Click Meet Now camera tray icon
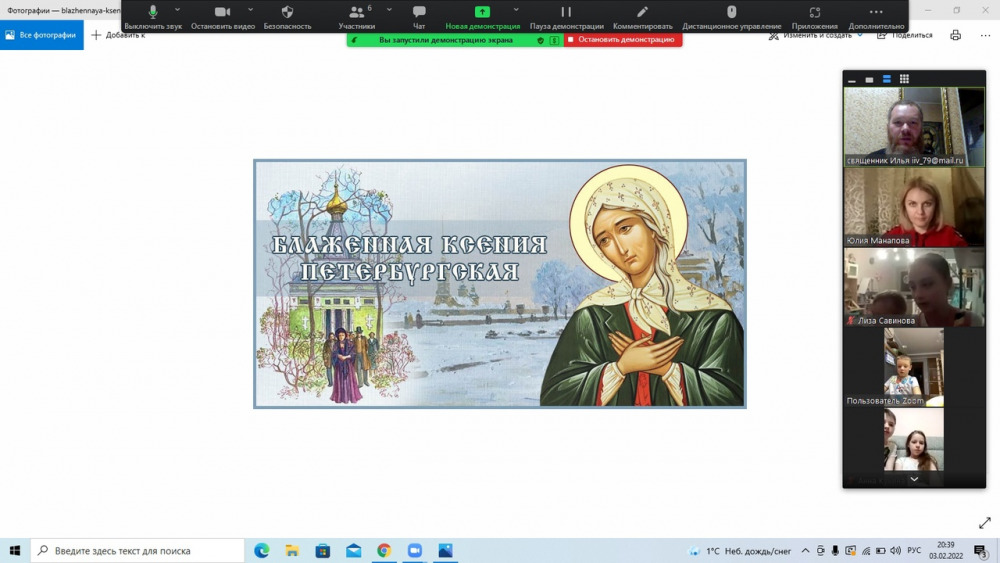 tap(821, 551)
